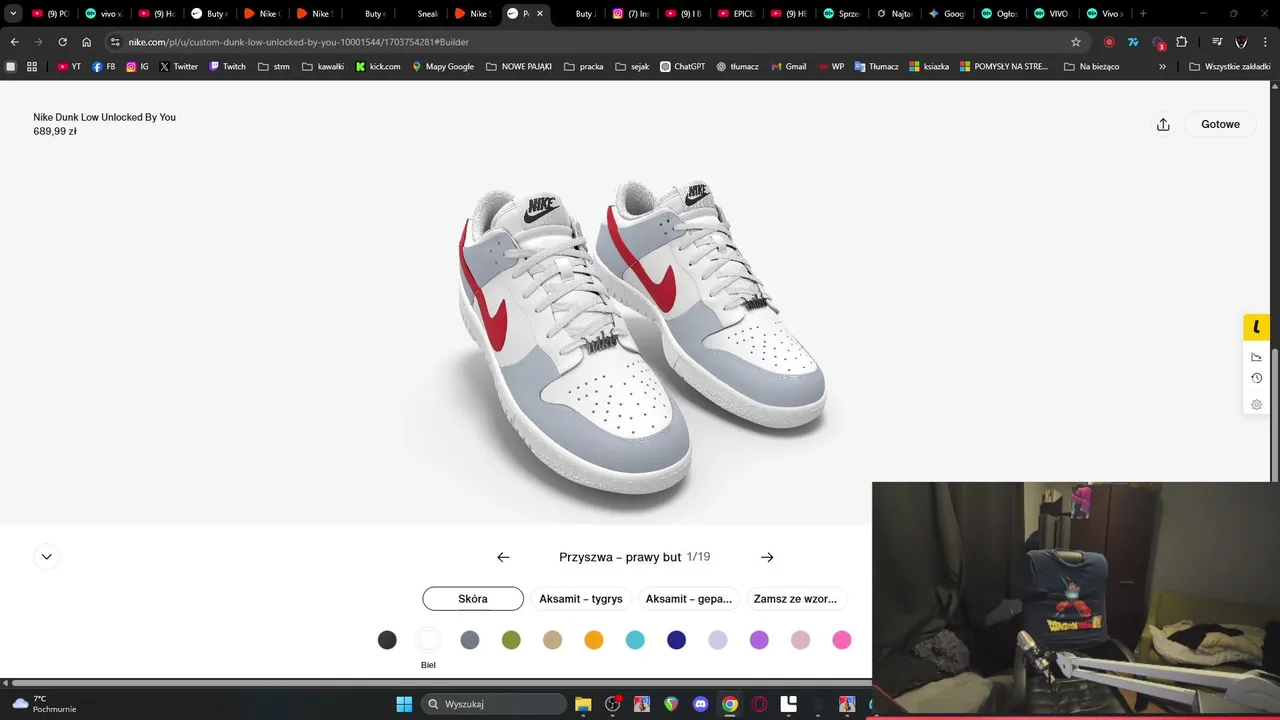Pick the turquoise color swatch

pyautogui.click(x=635, y=640)
